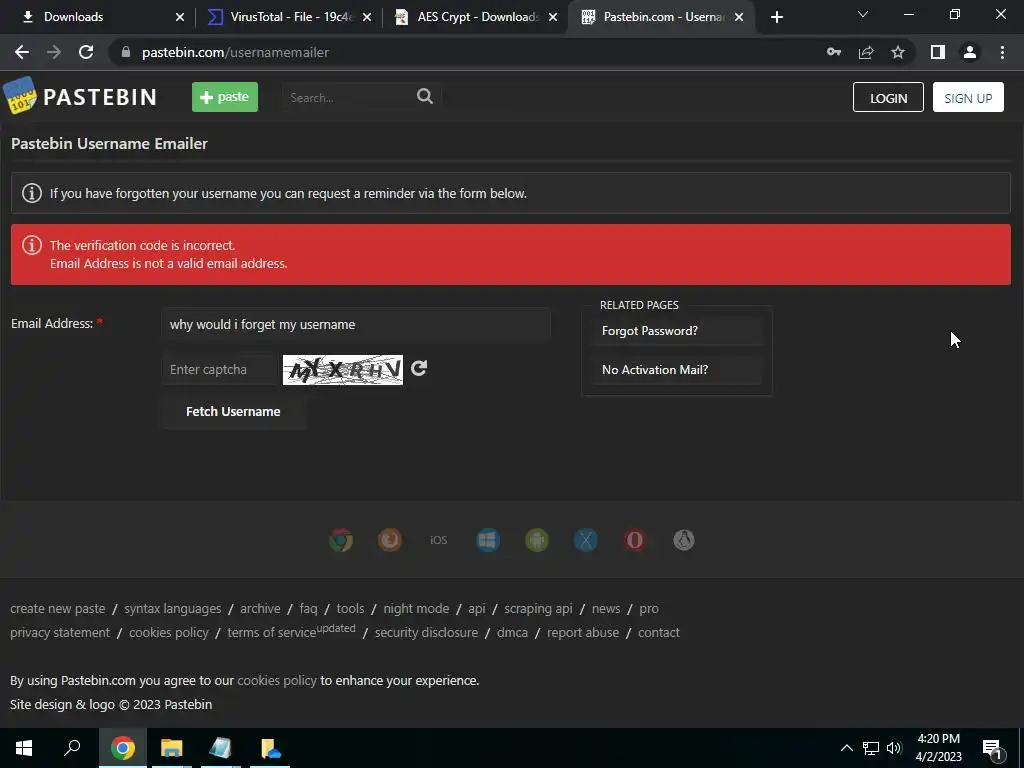Close the VirusTotal tab

(x=367, y=17)
